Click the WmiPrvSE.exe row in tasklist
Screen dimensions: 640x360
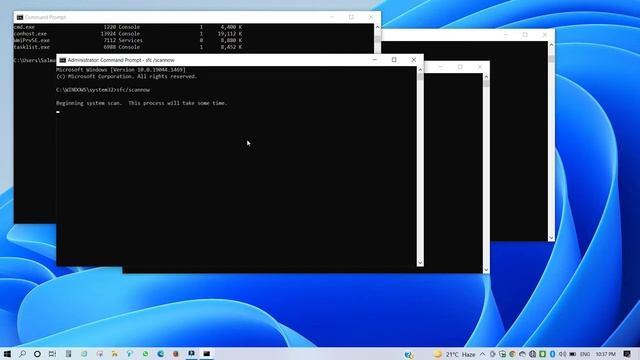pyautogui.click(x=128, y=40)
